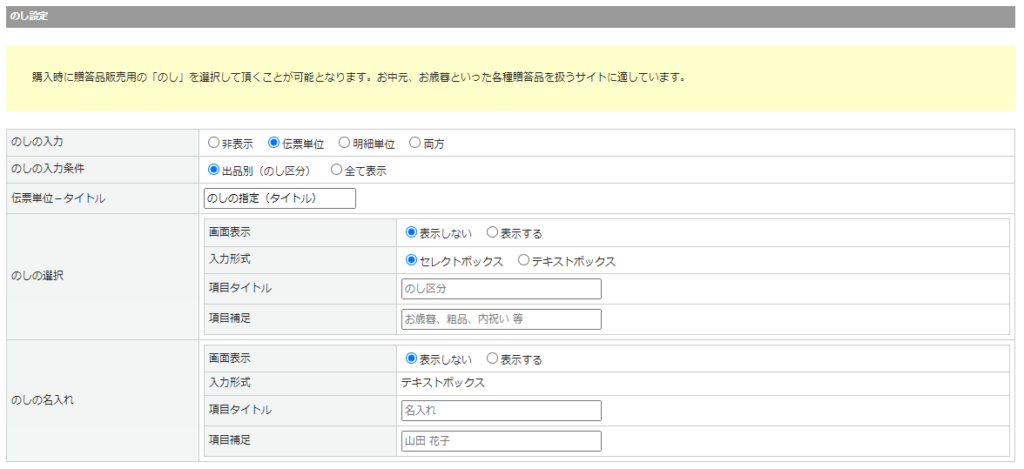Select 両方 radio option
This screenshot has width=1024, height=469.
(415, 143)
